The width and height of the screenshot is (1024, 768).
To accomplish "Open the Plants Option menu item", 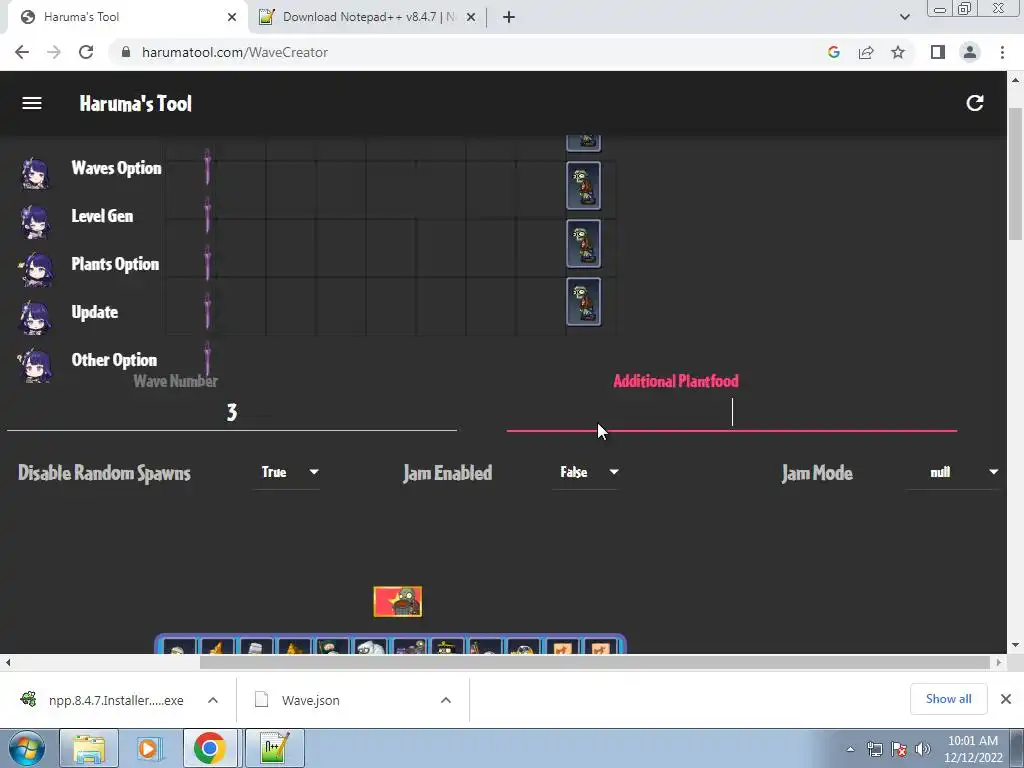I will 115,264.
